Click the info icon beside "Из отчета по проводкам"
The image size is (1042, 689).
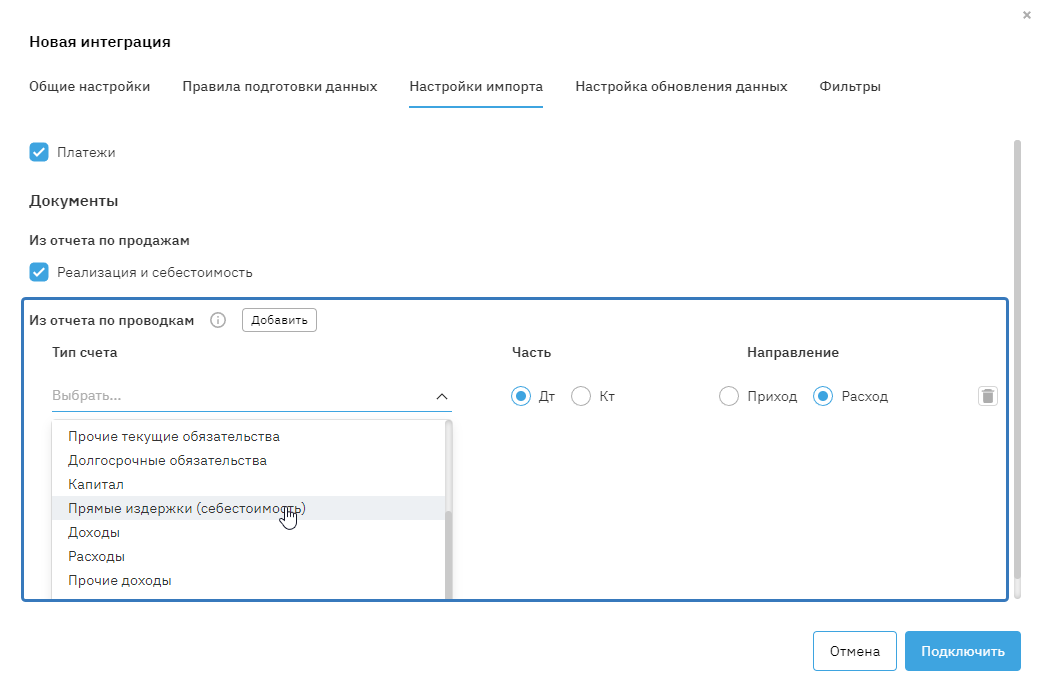click(x=218, y=320)
